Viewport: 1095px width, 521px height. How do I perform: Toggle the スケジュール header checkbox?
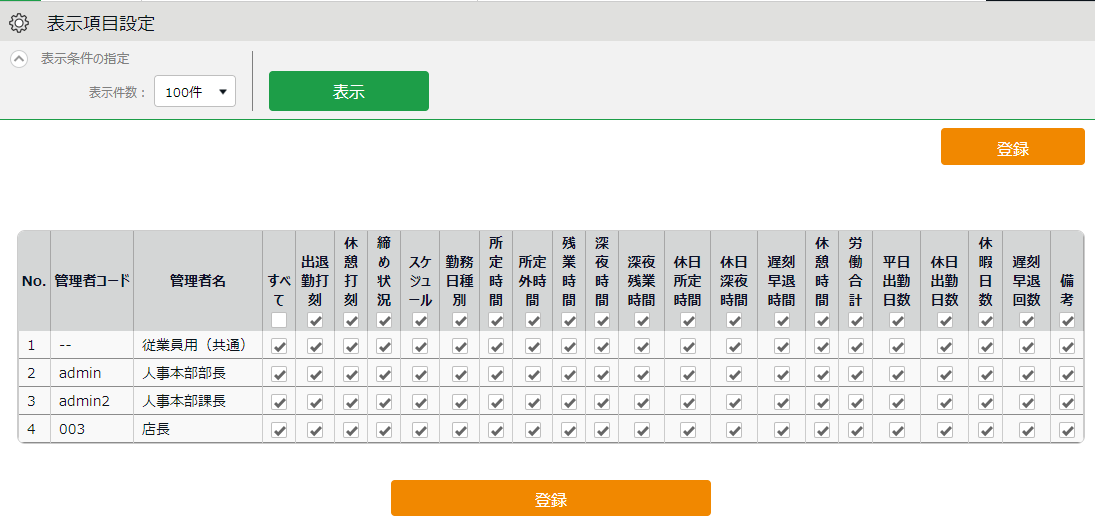[420, 320]
